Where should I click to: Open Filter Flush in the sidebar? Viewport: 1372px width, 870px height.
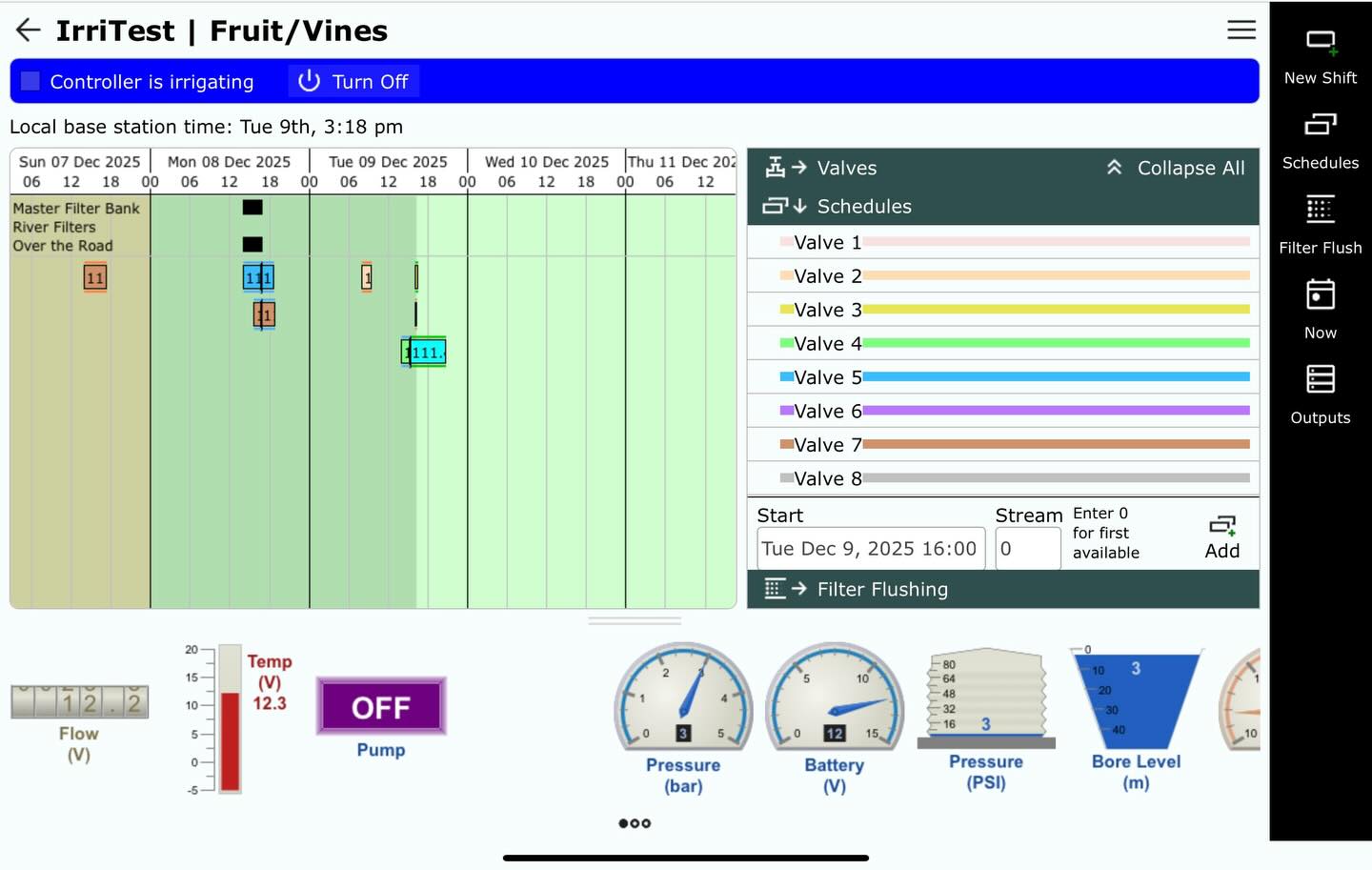point(1321,226)
